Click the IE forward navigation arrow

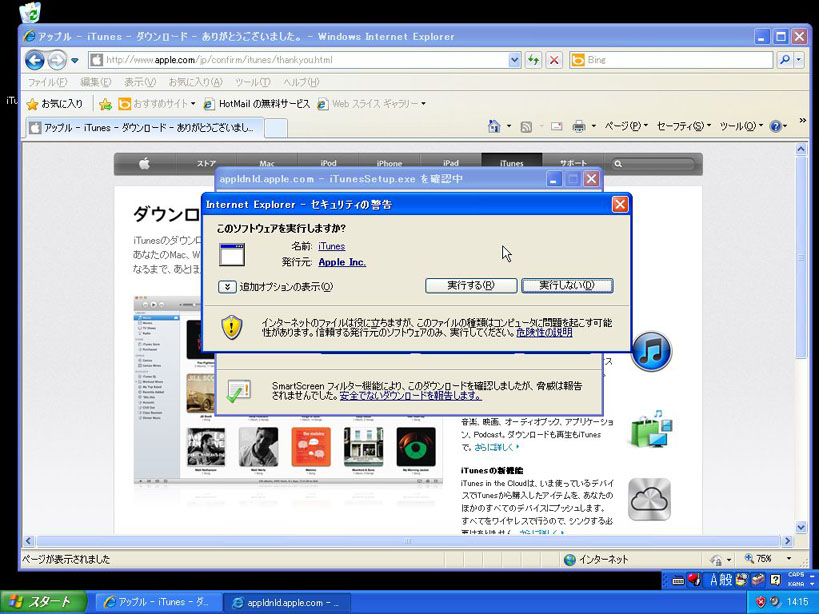point(56,61)
